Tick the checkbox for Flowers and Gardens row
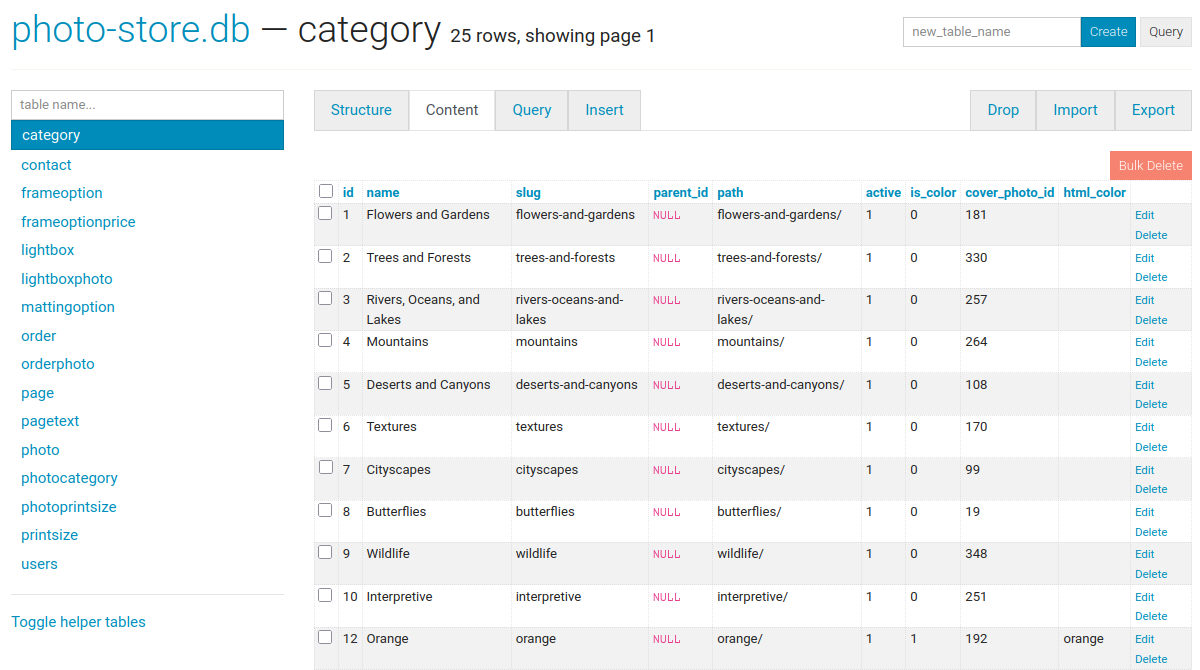Screen dimensions: 1200x670 (325, 213)
